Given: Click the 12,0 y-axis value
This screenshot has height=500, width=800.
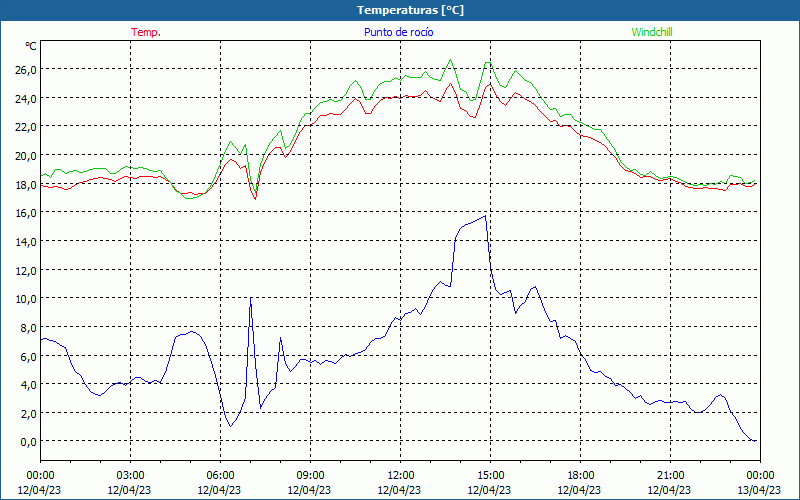Looking at the screenshot, I should (26, 270).
